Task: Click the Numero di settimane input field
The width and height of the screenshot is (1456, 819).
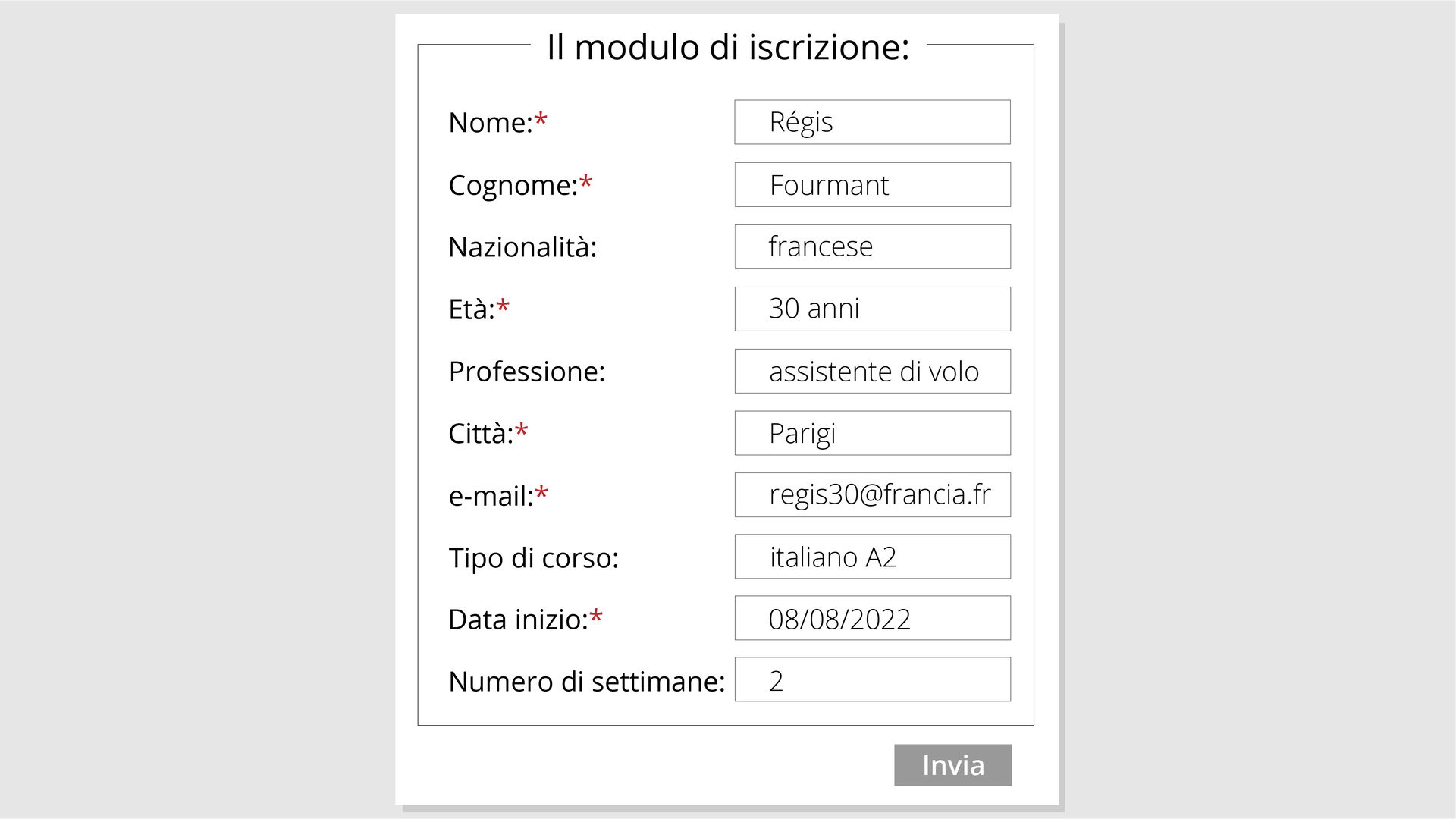Action: [x=872, y=679]
